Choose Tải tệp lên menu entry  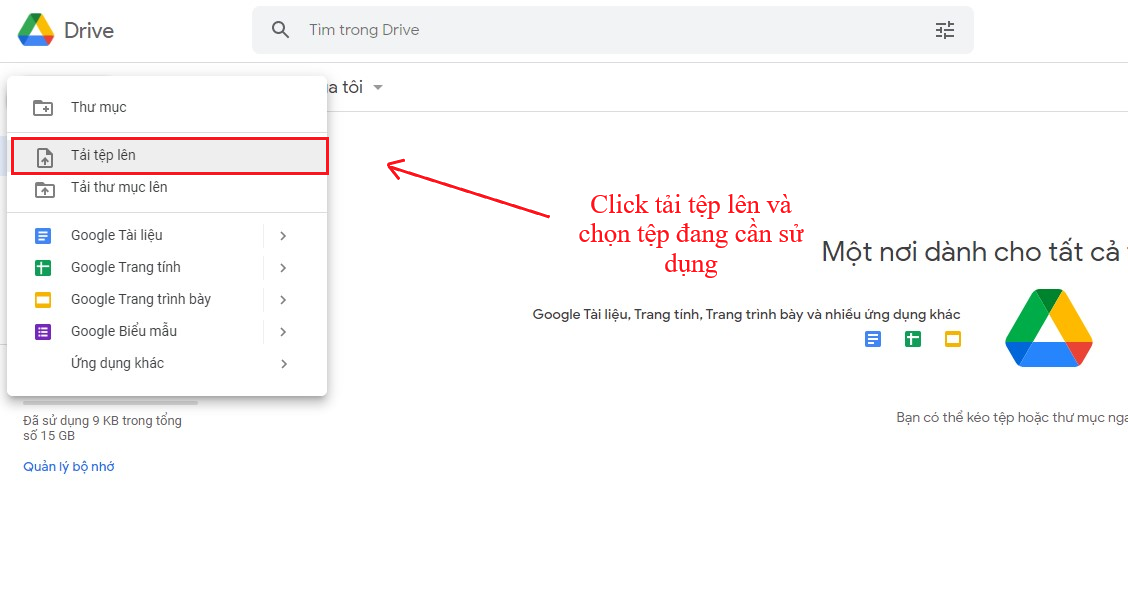click(x=170, y=156)
